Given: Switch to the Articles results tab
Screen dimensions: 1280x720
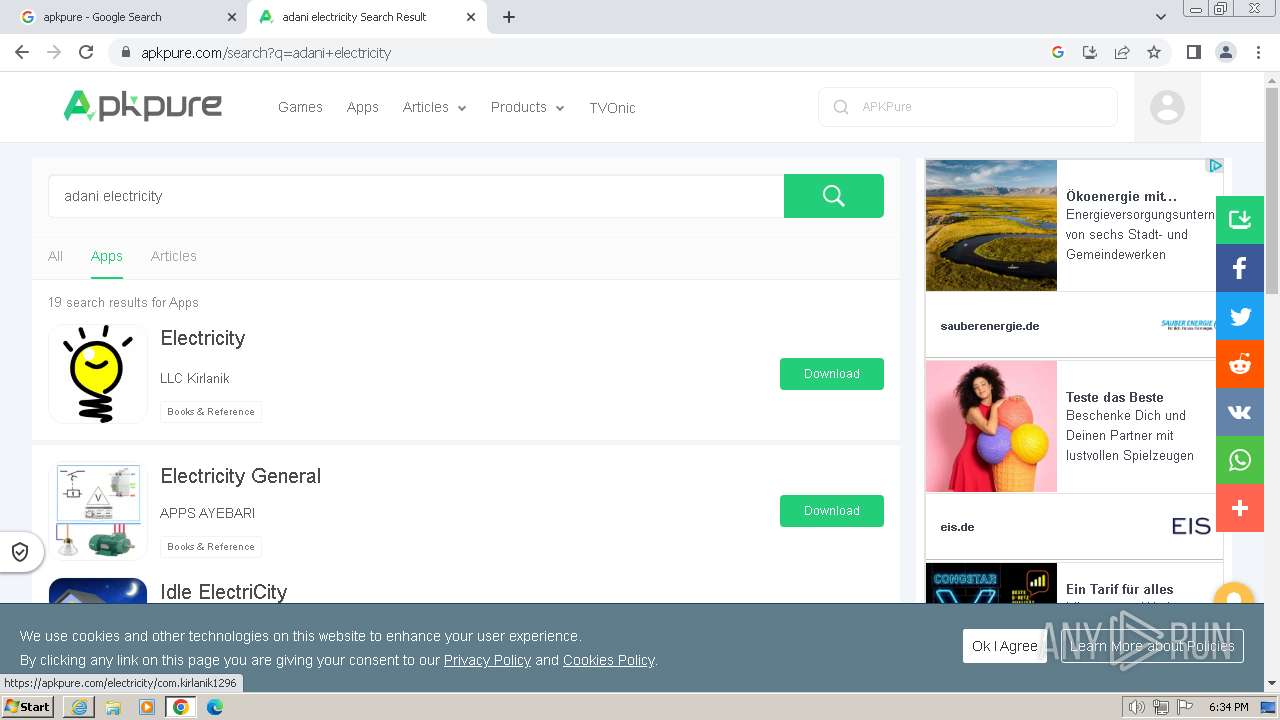Looking at the screenshot, I should coord(173,256).
